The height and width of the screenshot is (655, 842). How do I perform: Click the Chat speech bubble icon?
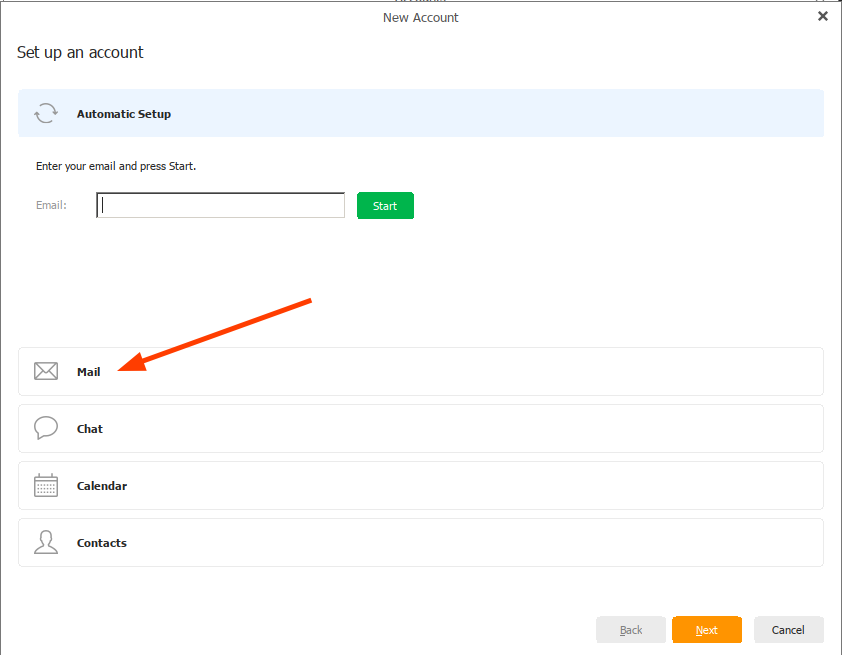(x=46, y=429)
